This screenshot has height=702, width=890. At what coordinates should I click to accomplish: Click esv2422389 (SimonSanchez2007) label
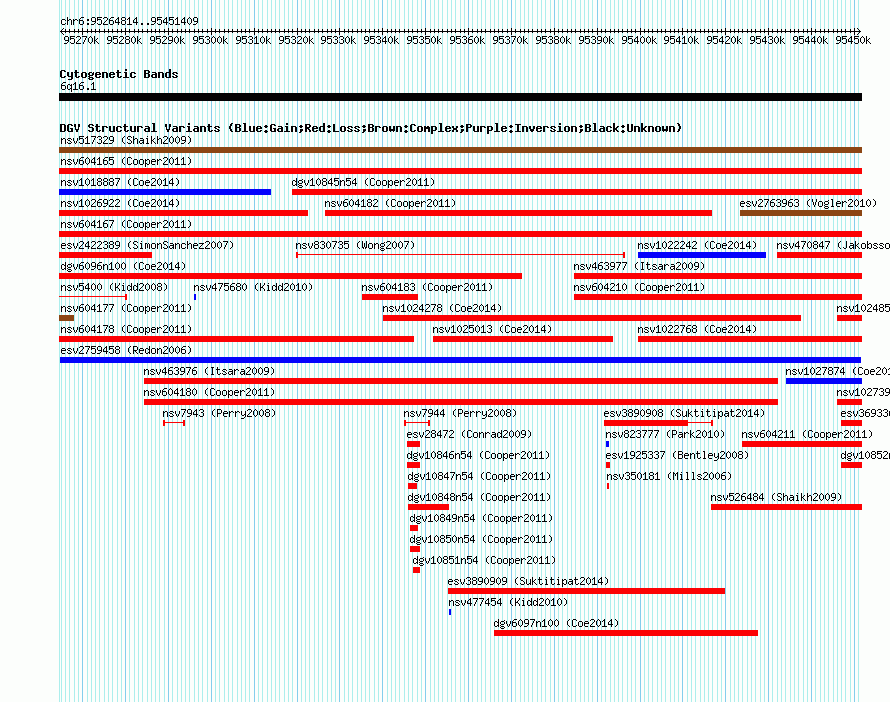tap(147, 245)
